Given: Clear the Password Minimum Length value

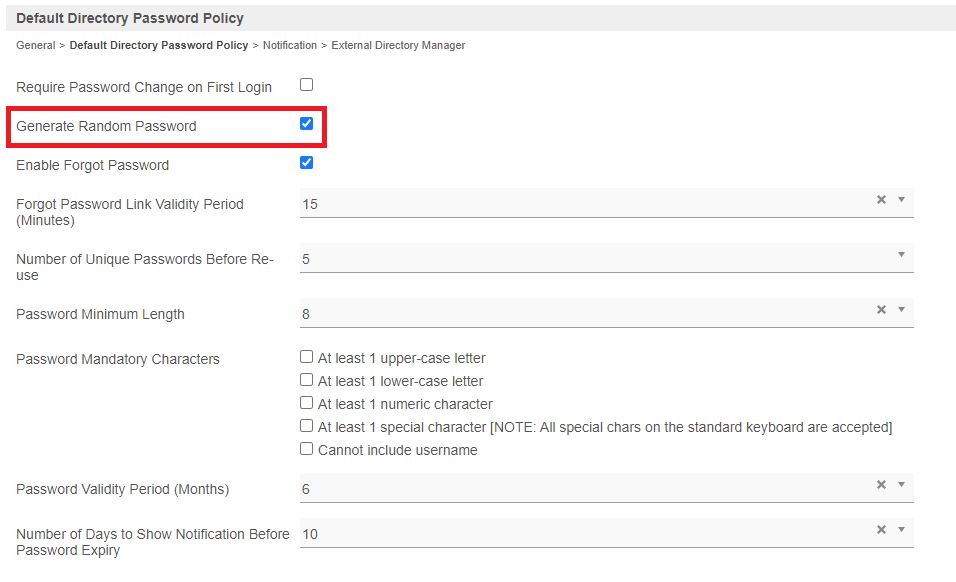Looking at the screenshot, I should coord(881,310).
